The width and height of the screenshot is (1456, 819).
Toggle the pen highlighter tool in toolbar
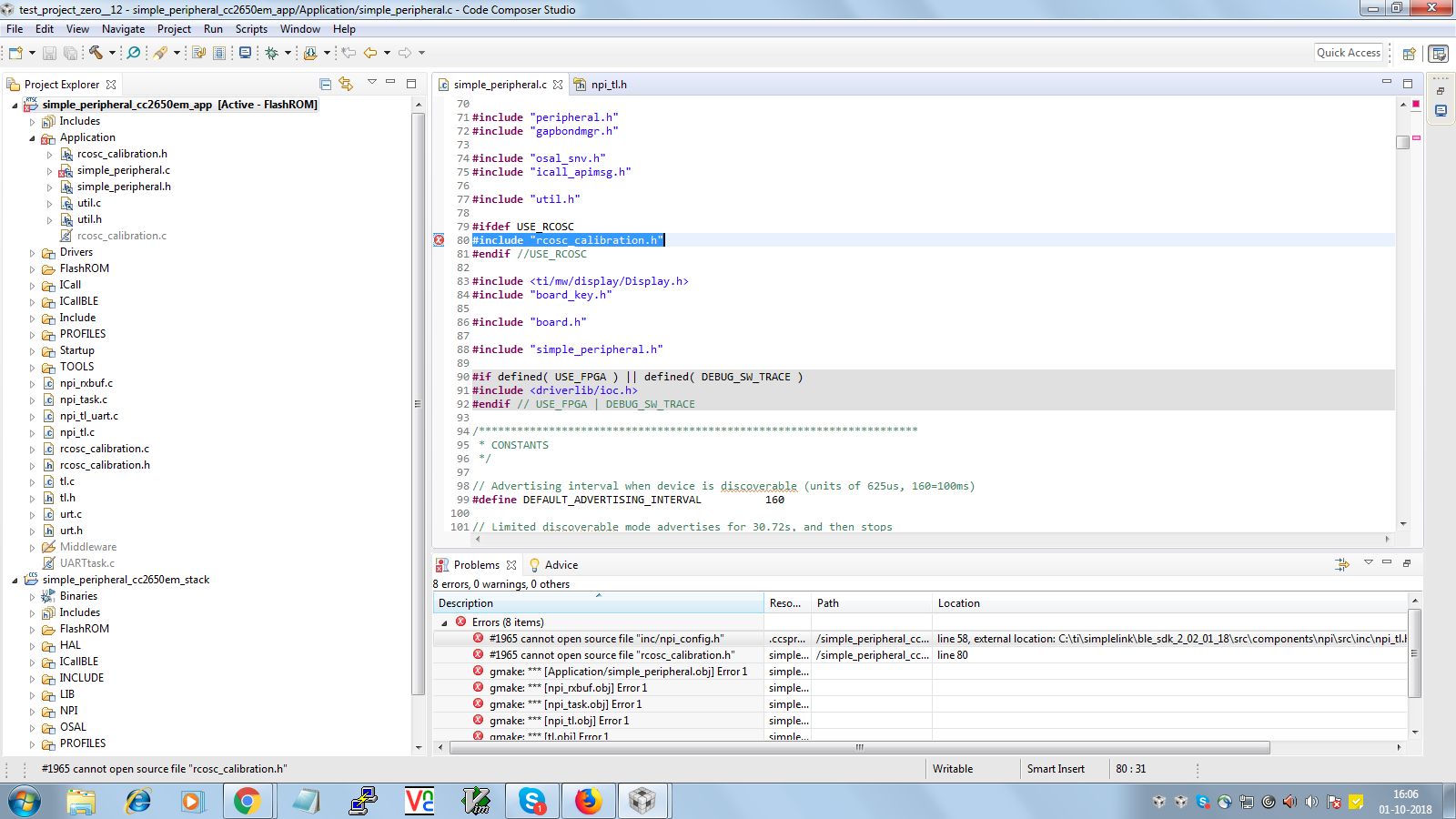(x=160, y=53)
